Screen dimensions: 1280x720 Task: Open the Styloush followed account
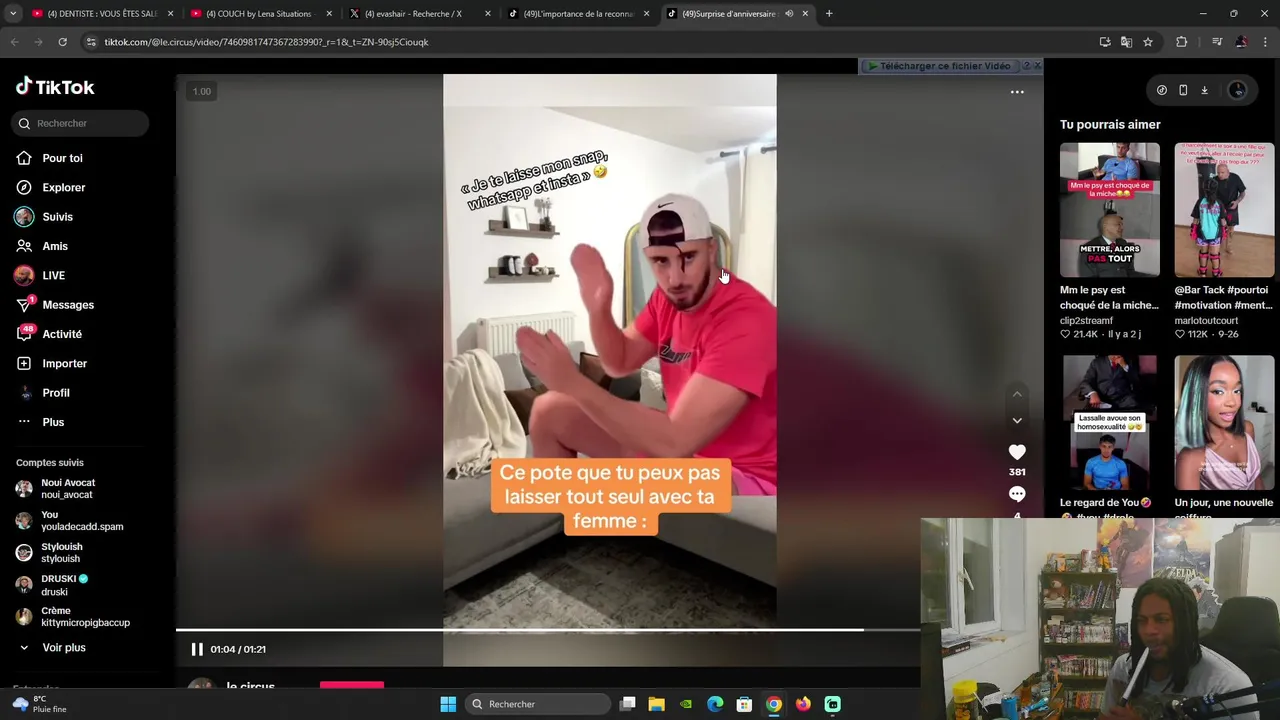(62, 552)
